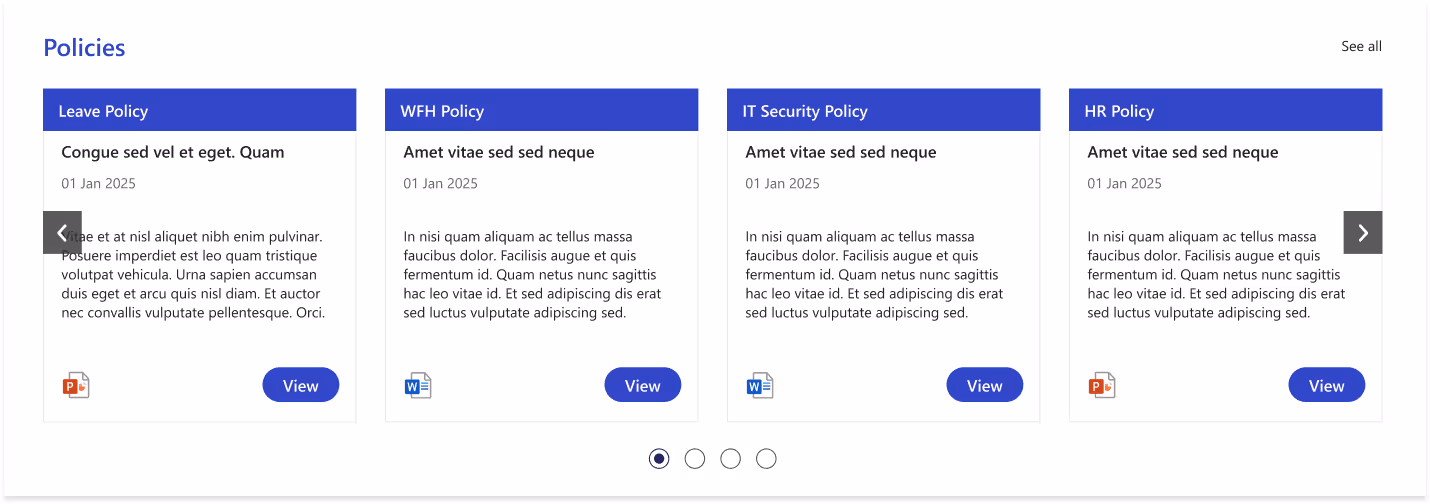
Task: Select the WFH Policy card header
Action: pos(542,110)
